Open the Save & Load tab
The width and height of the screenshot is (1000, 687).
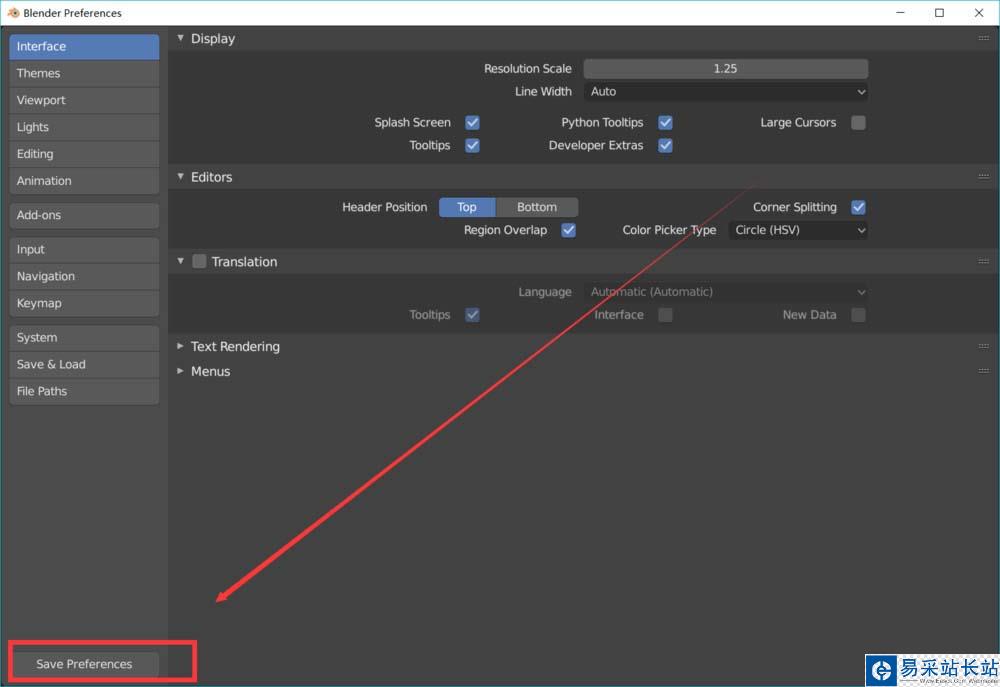pyautogui.click(x=84, y=364)
